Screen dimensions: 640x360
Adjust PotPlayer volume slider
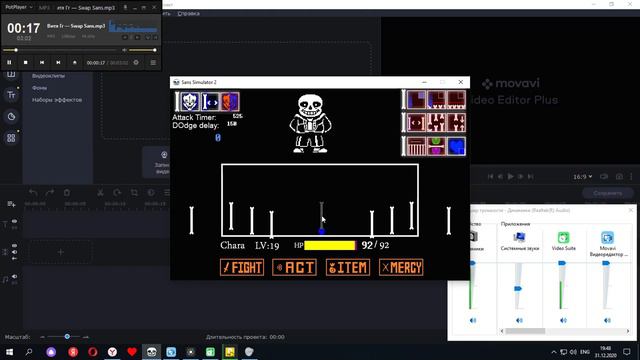[x=142, y=50]
